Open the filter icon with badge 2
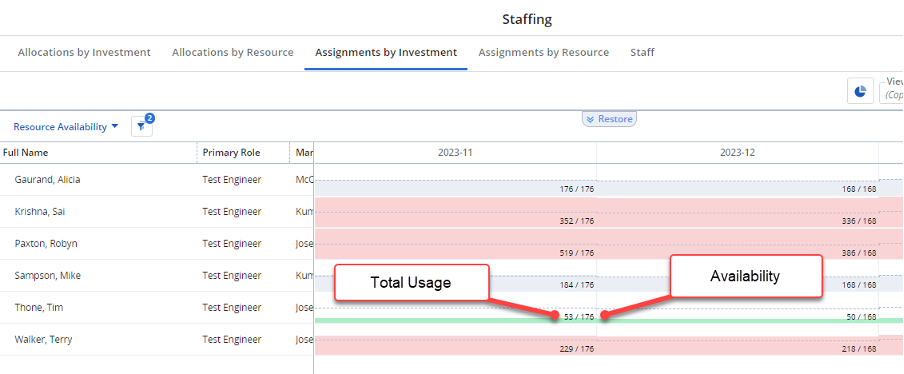 (x=142, y=126)
